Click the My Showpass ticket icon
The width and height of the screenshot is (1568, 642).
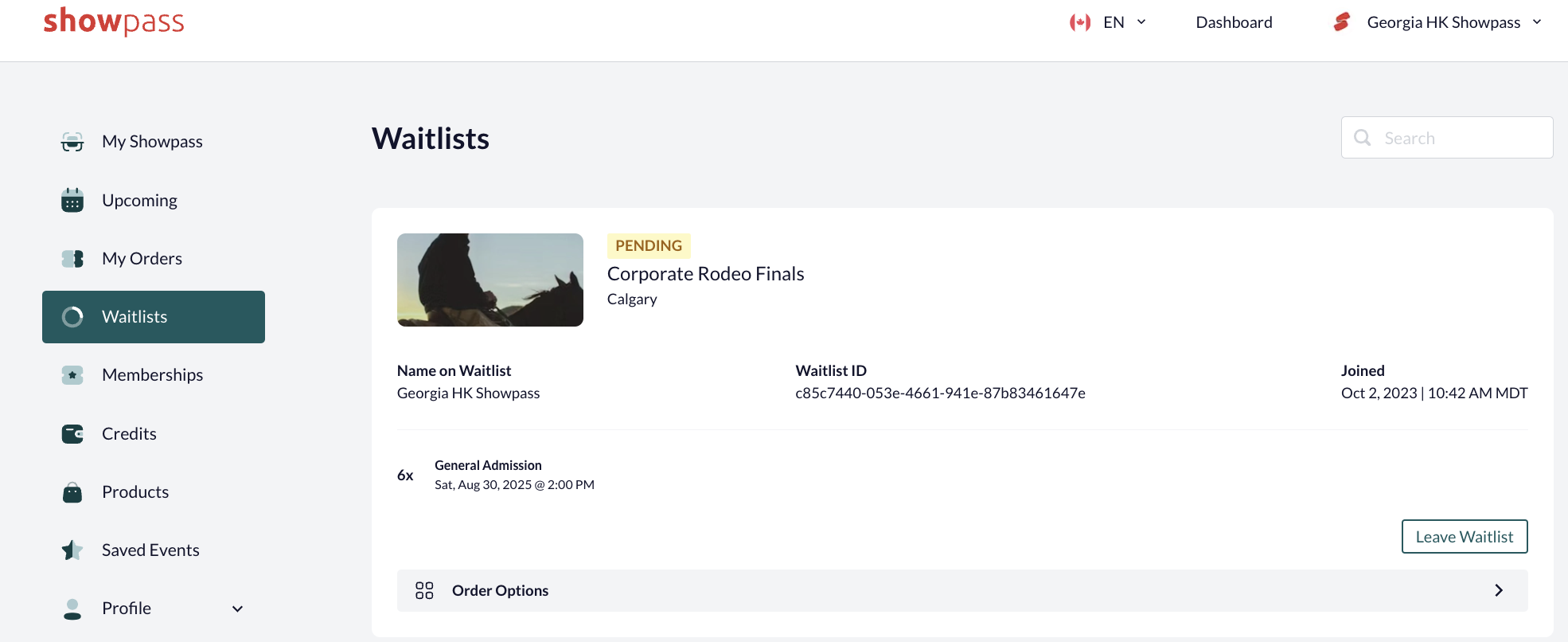[x=72, y=142]
